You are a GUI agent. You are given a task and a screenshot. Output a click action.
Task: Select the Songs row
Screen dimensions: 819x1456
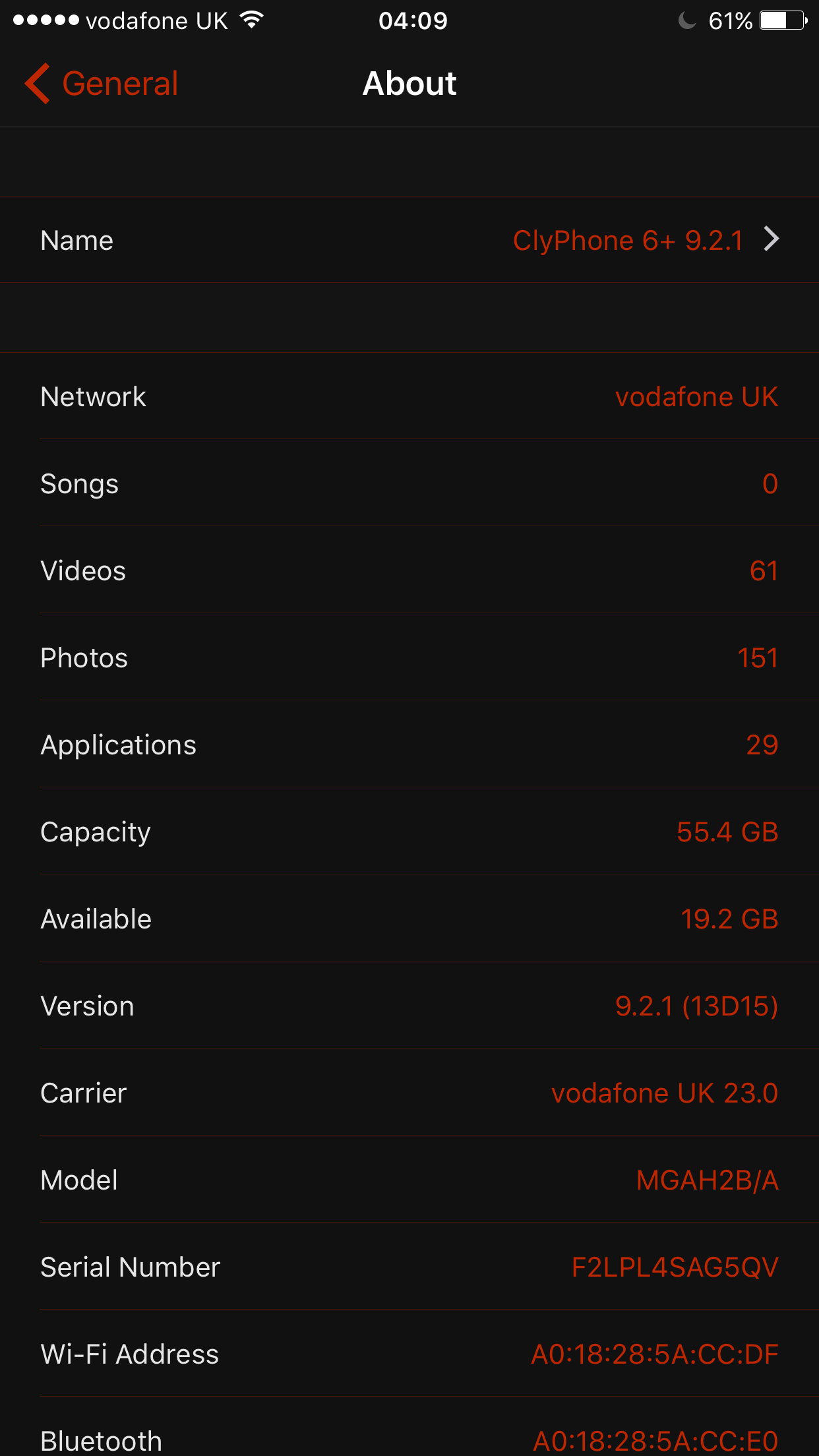click(409, 484)
